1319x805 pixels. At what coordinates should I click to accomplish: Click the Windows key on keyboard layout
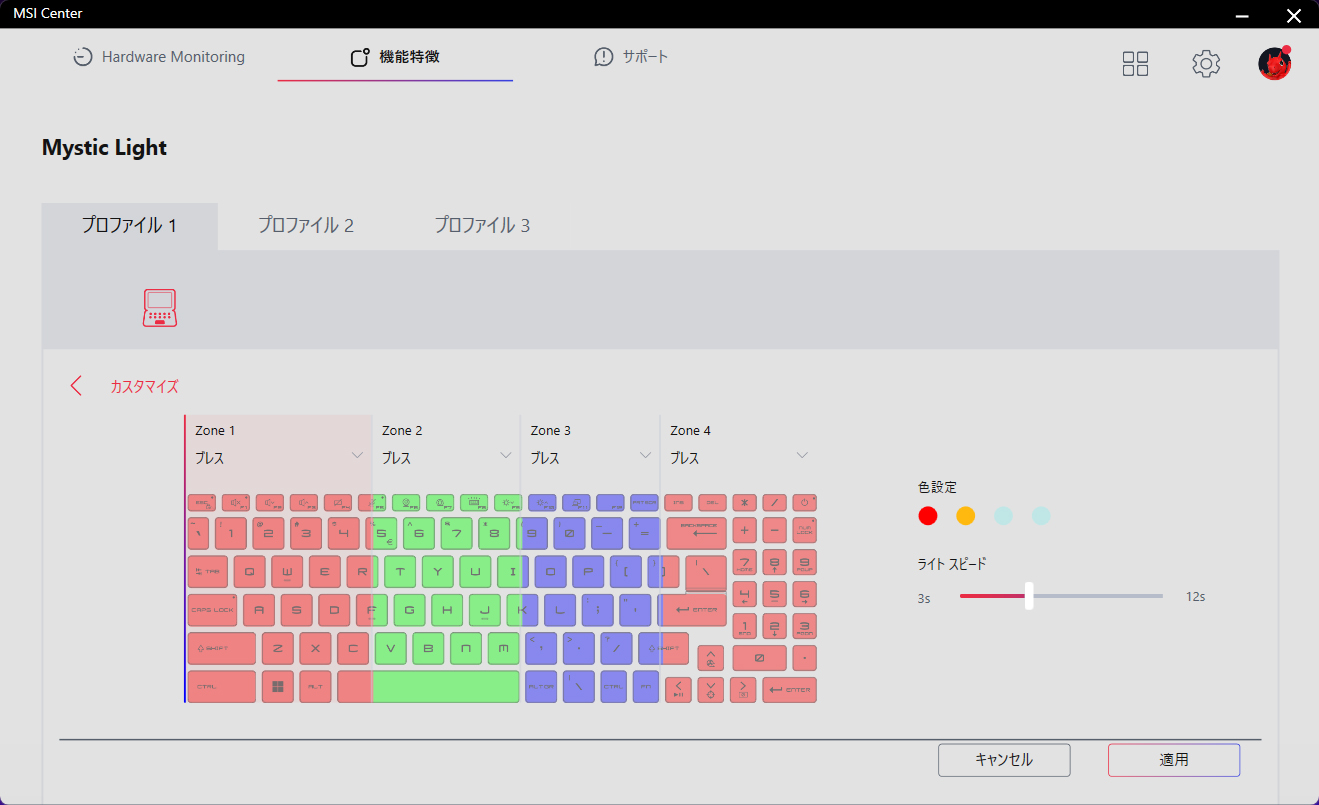[278, 686]
